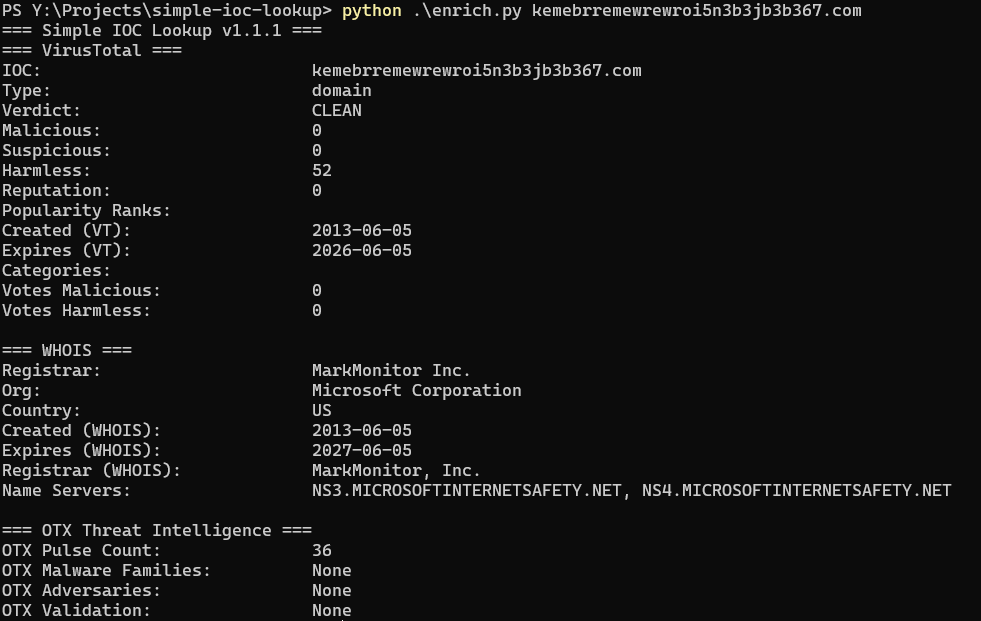Click the Harmless count of 52
The height and width of the screenshot is (621, 981).
click(x=322, y=170)
